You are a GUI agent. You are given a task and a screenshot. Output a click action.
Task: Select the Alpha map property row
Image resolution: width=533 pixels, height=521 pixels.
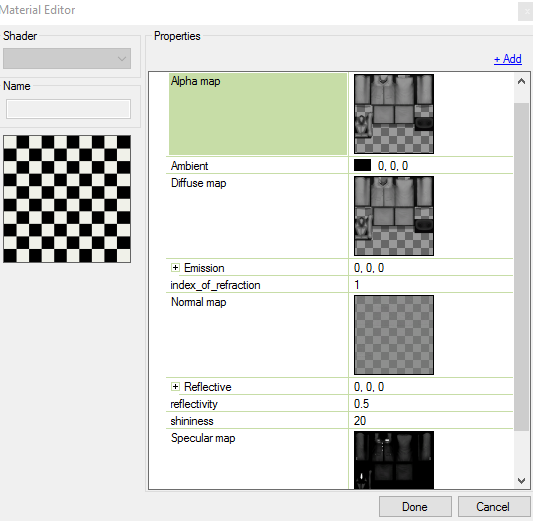[258, 114]
